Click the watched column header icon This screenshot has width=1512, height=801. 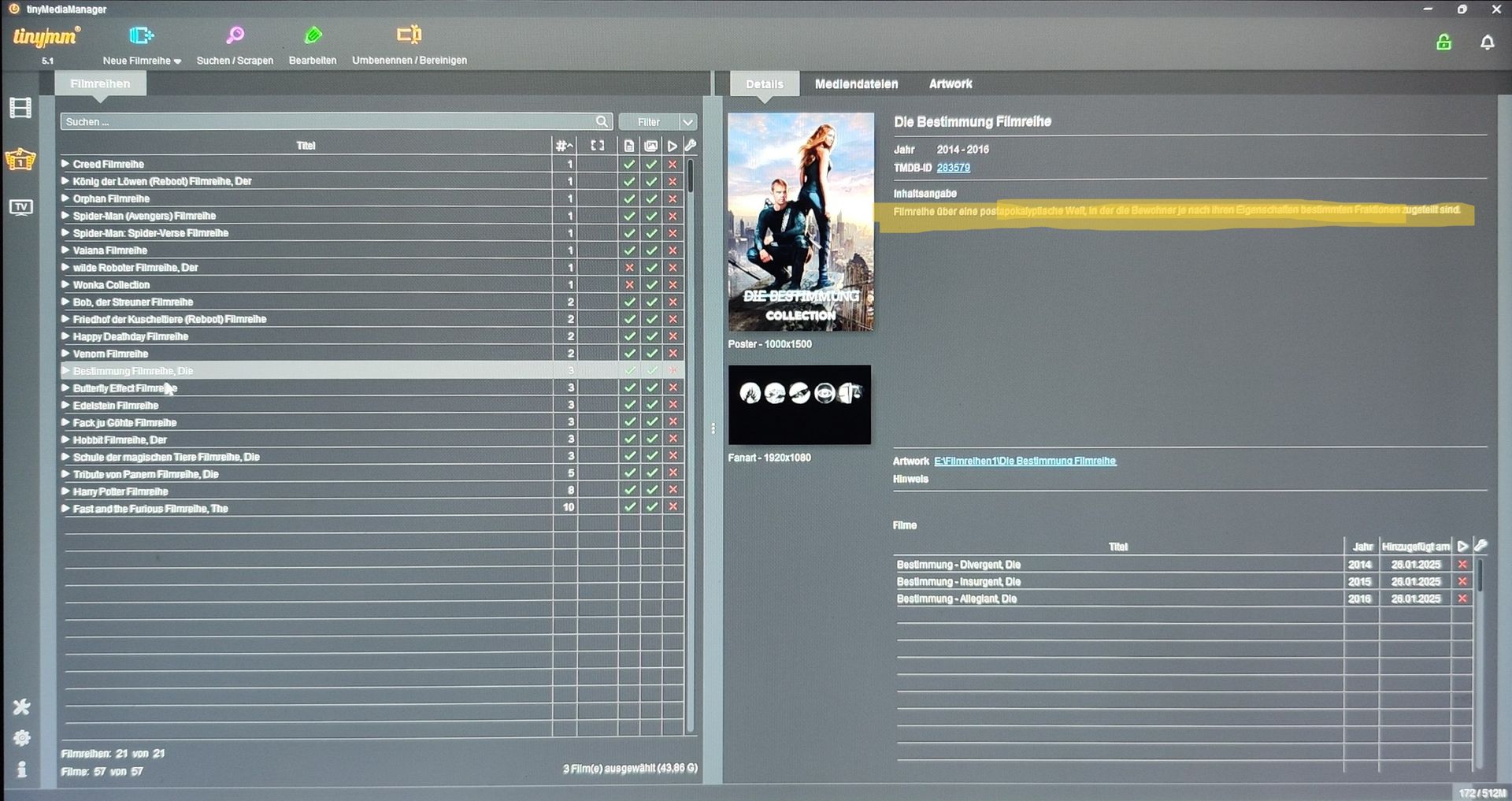point(673,146)
